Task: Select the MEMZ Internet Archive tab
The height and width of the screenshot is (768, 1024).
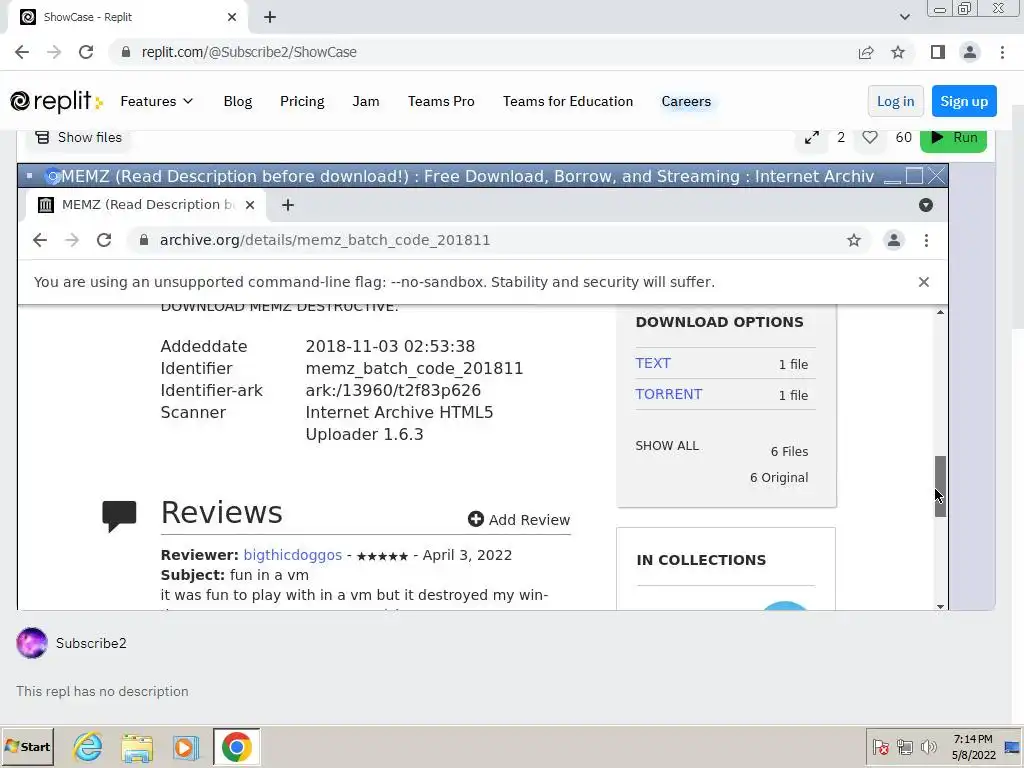Action: (147, 205)
